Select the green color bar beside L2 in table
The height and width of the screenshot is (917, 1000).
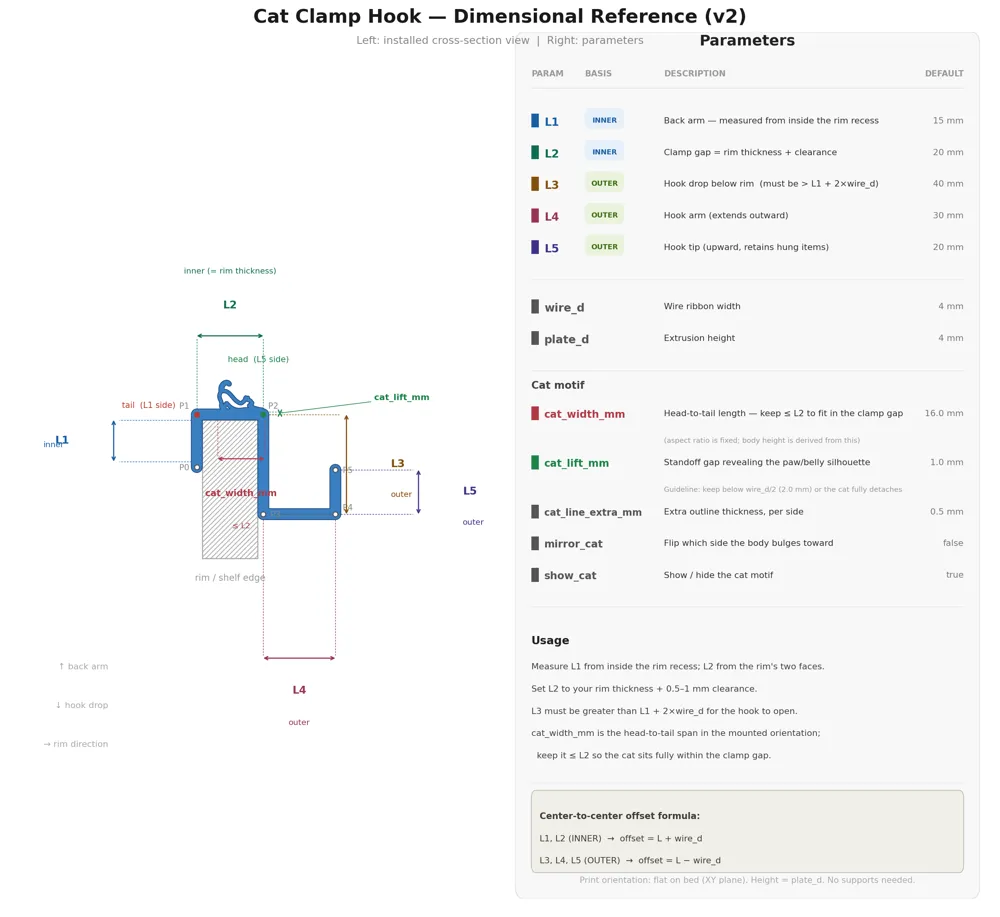[535, 152]
